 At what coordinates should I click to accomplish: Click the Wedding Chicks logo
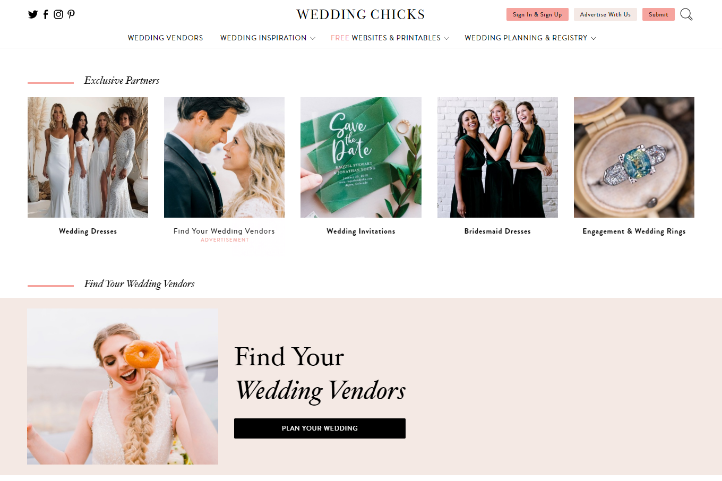click(361, 14)
